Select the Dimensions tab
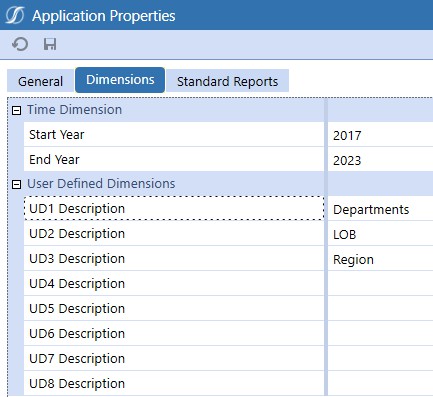The image size is (433, 397). pyautogui.click(x=120, y=80)
